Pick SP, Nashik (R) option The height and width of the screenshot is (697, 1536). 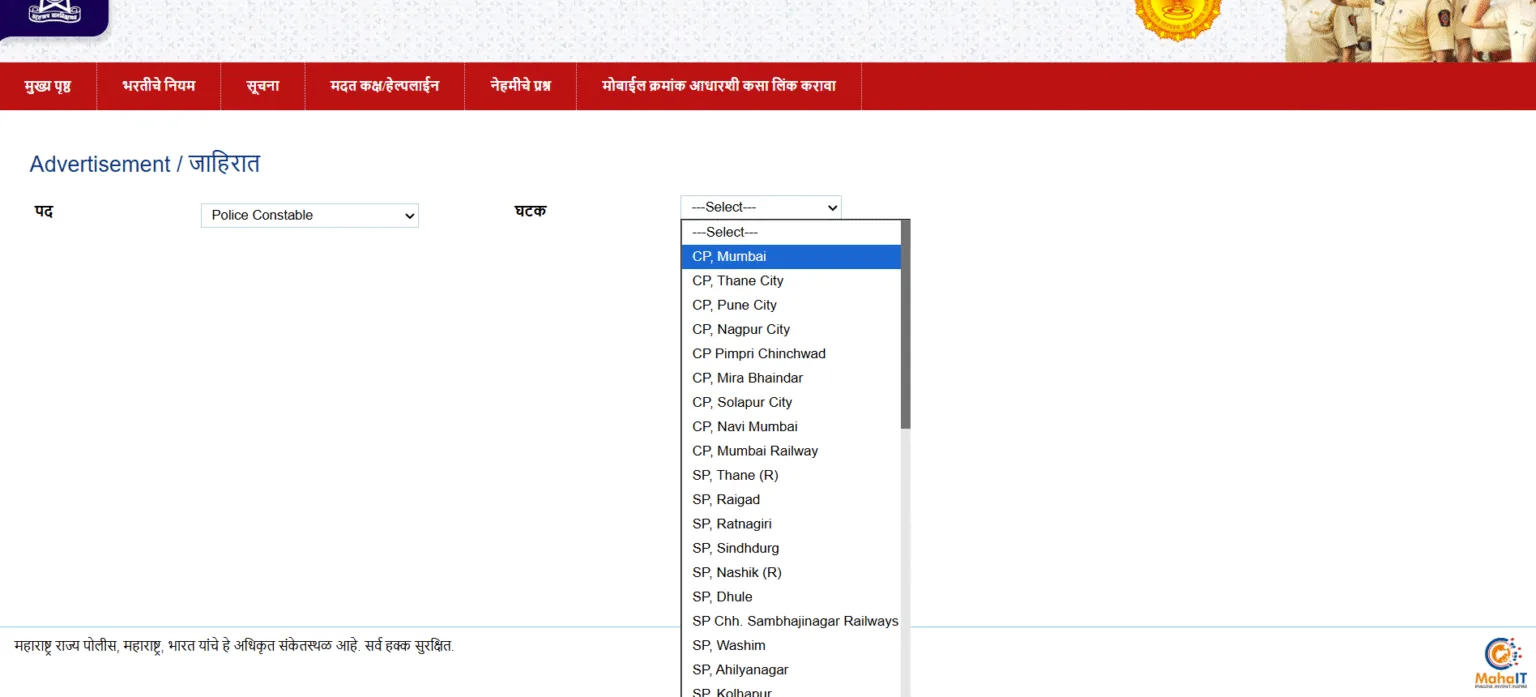point(790,573)
